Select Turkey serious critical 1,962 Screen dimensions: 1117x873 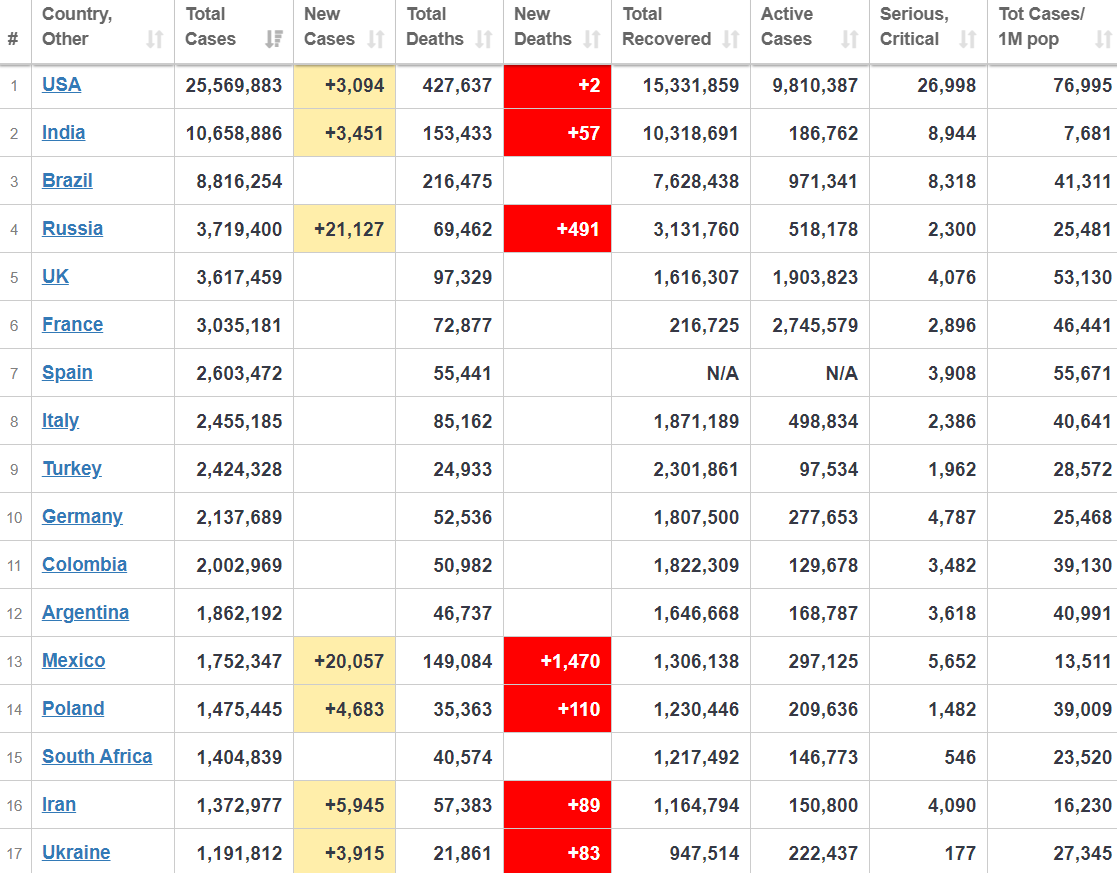point(952,470)
